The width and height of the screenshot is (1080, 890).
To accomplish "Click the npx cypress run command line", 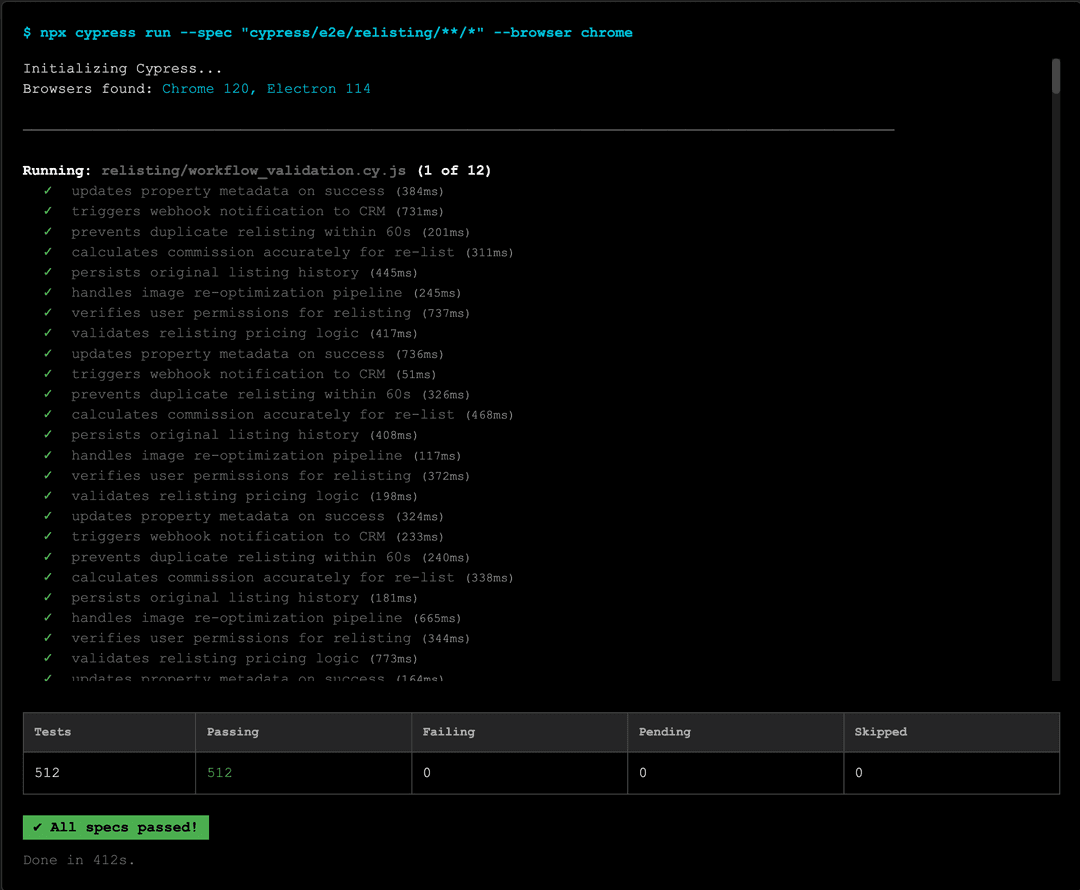I will (x=328, y=33).
